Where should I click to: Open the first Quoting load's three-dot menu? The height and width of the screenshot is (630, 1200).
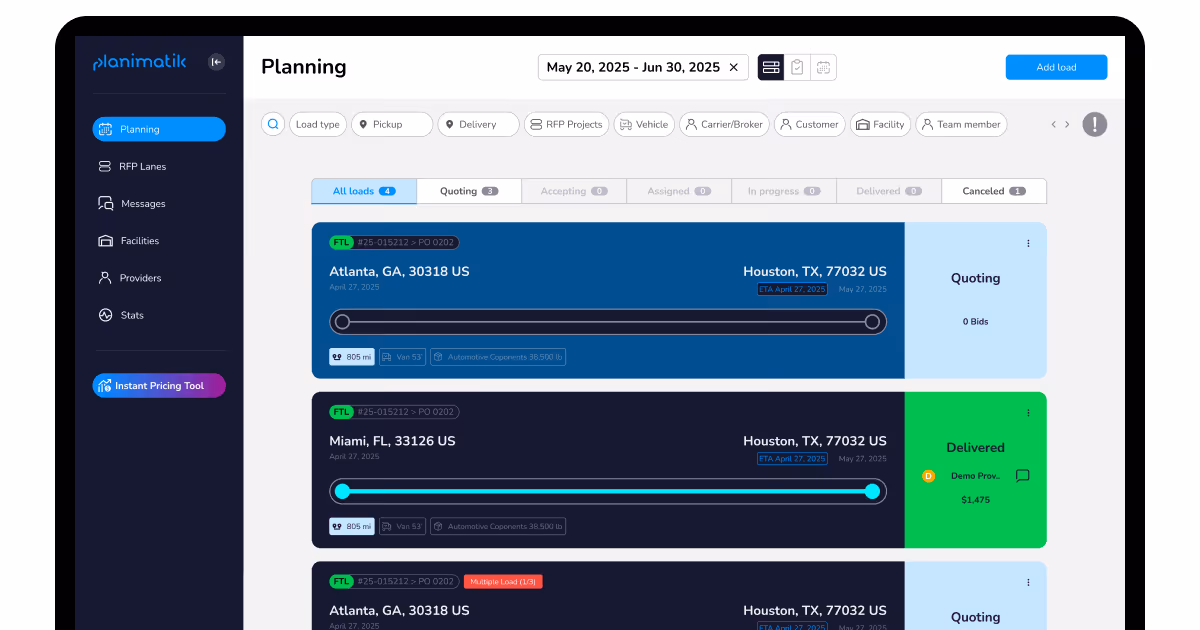pyautogui.click(x=1028, y=243)
